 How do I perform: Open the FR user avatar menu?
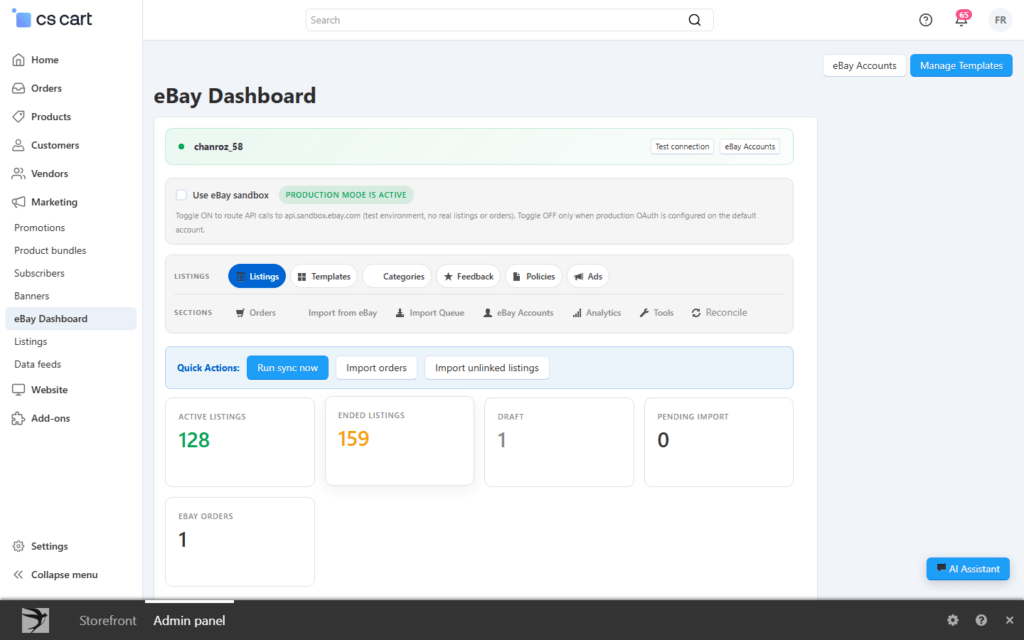pos(1000,20)
